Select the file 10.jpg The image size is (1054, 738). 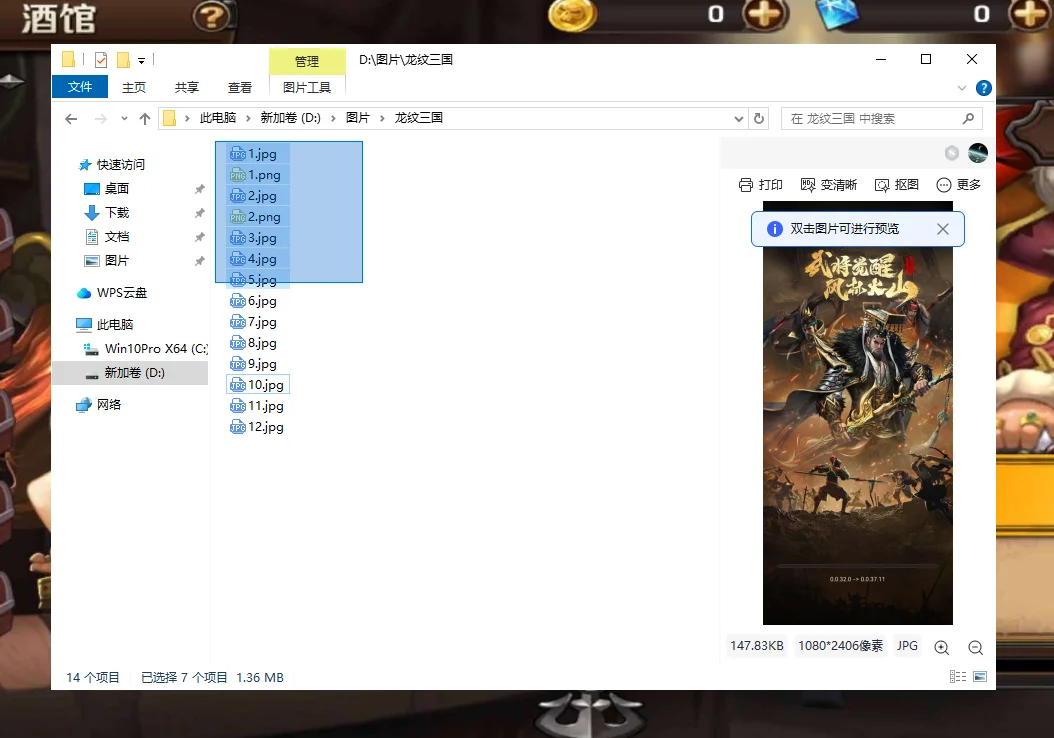[258, 385]
